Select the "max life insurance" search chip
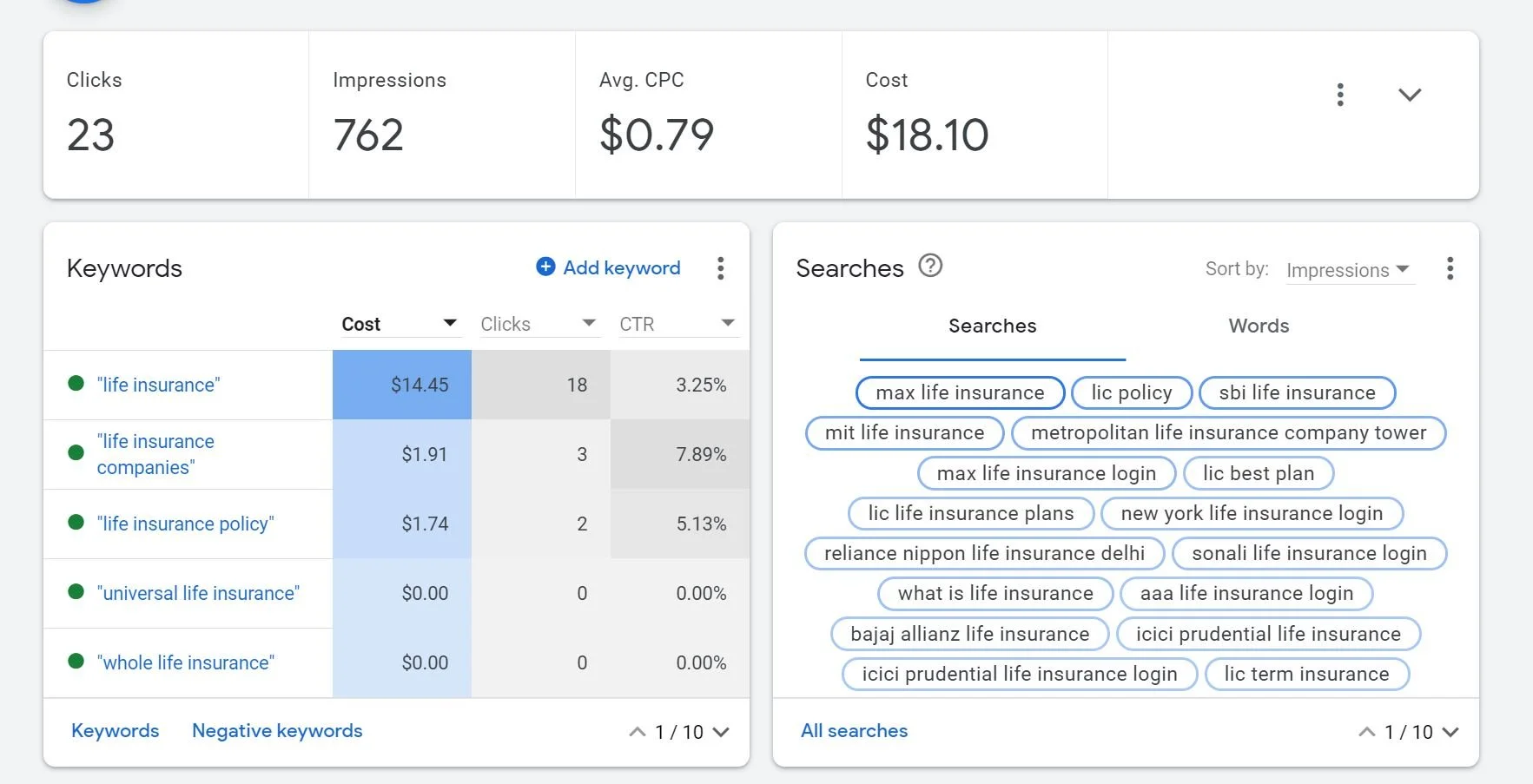The height and width of the screenshot is (784, 1533). coord(960,392)
